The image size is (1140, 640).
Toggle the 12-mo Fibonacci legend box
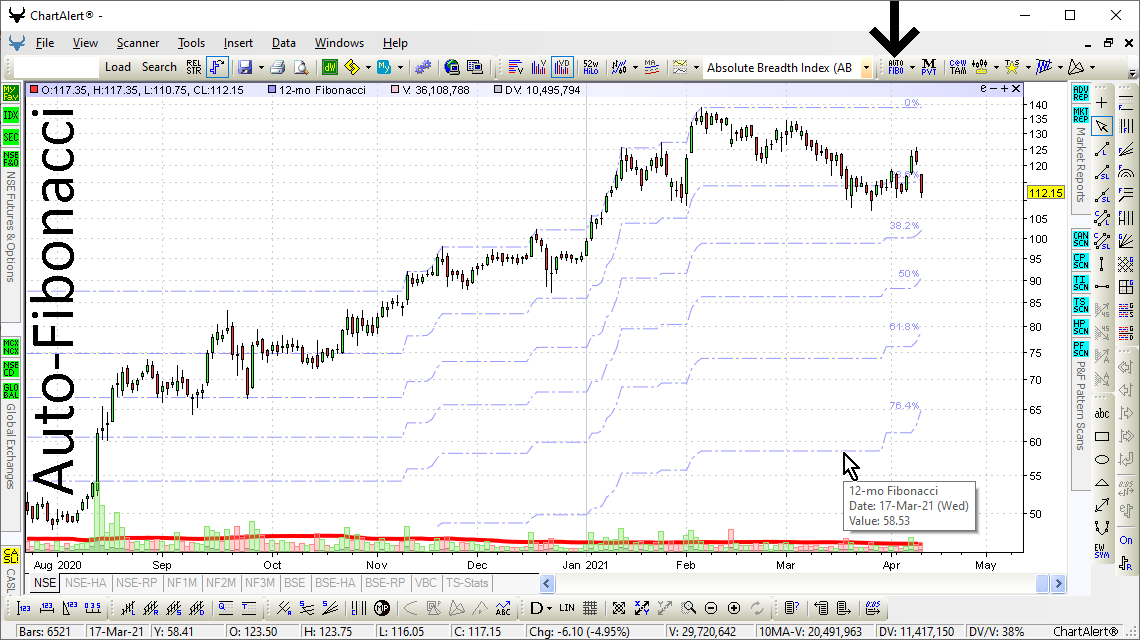coord(272,89)
